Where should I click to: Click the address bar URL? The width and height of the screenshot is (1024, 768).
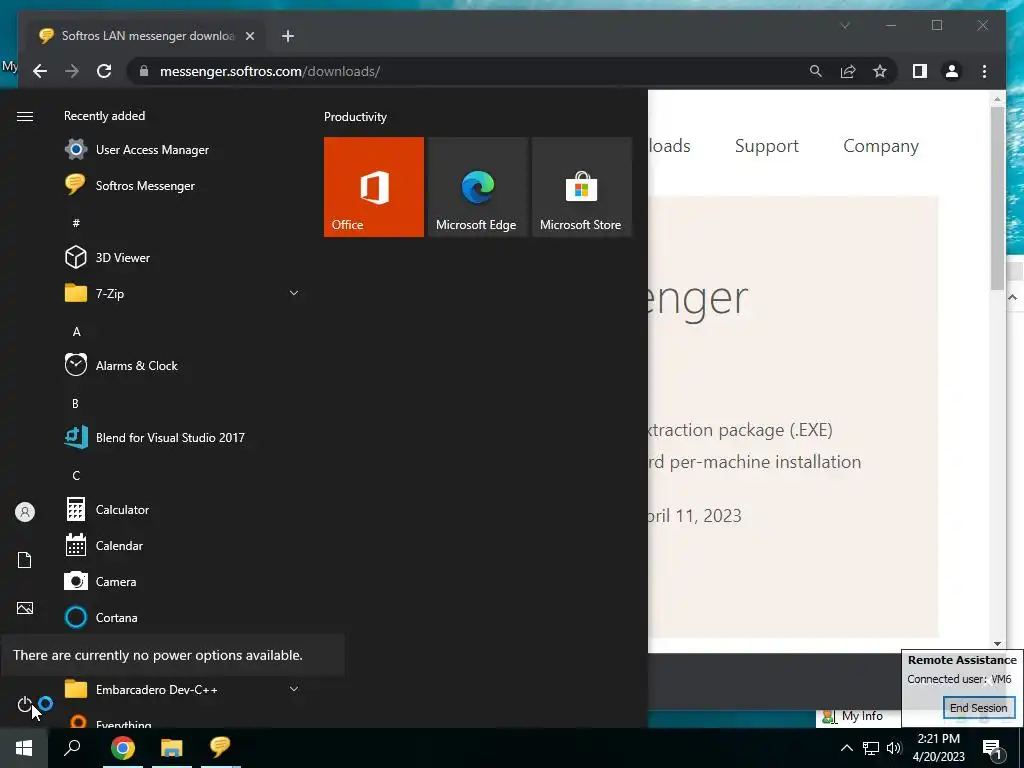(270, 71)
